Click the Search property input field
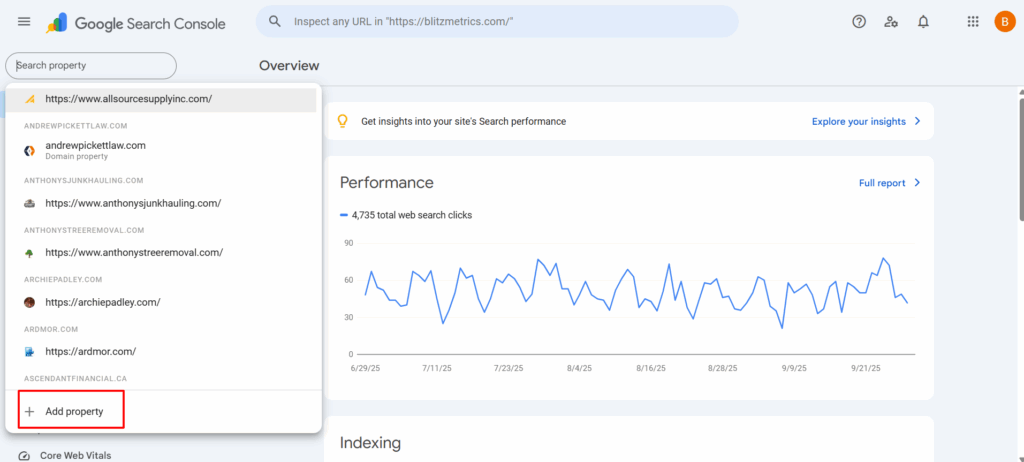The image size is (1024, 462). pyautogui.click(x=91, y=66)
